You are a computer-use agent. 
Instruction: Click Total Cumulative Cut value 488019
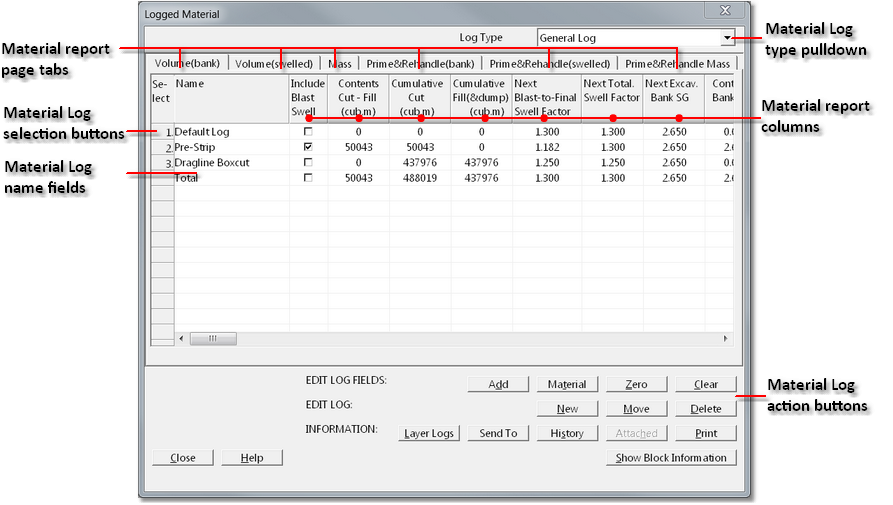[420, 178]
